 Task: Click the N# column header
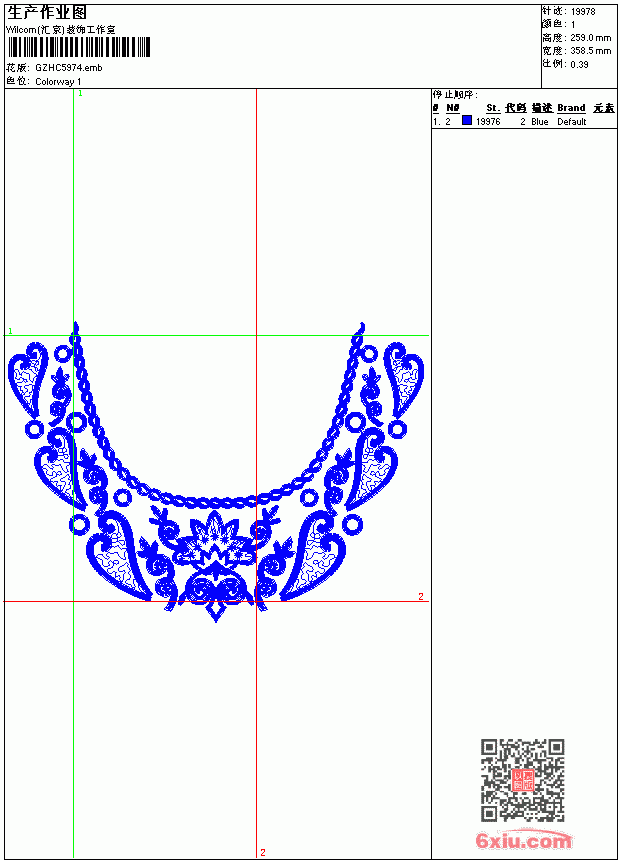(452, 108)
